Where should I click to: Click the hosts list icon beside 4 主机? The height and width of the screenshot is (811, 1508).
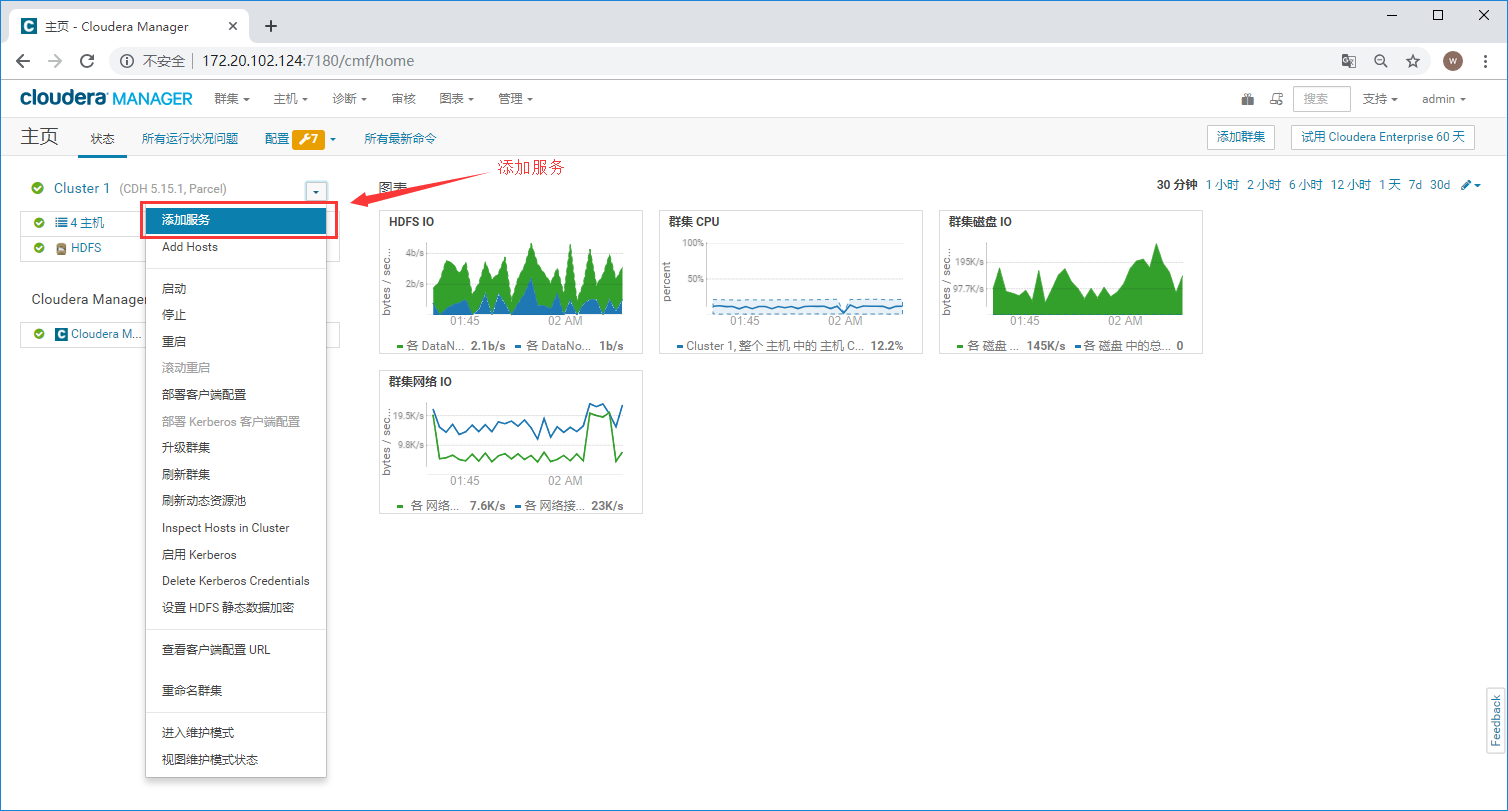click(58, 222)
